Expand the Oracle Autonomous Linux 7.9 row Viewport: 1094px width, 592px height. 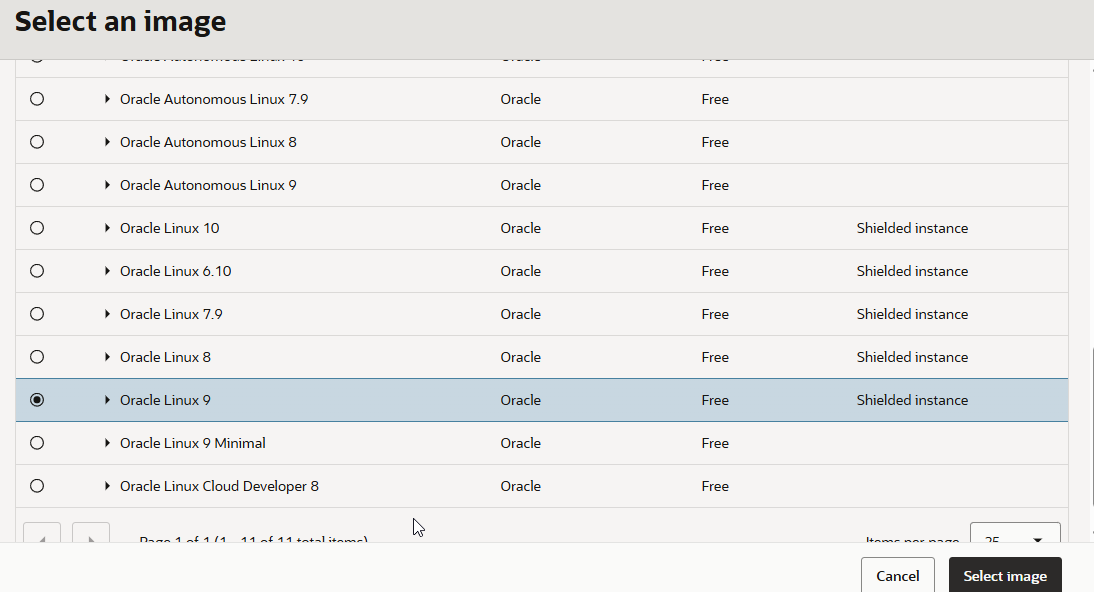point(107,99)
